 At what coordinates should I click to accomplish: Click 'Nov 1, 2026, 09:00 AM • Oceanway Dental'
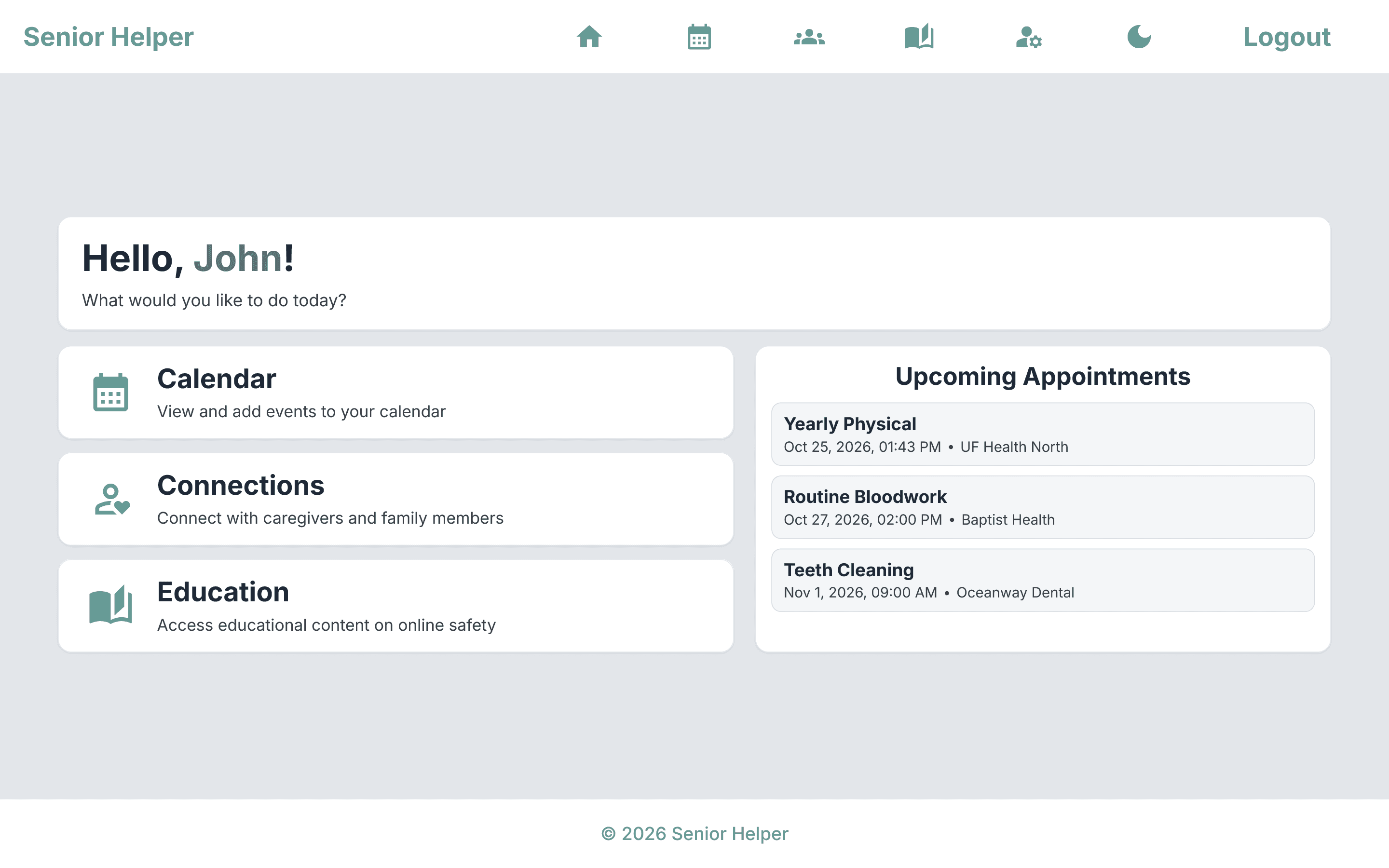tap(929, 593)
